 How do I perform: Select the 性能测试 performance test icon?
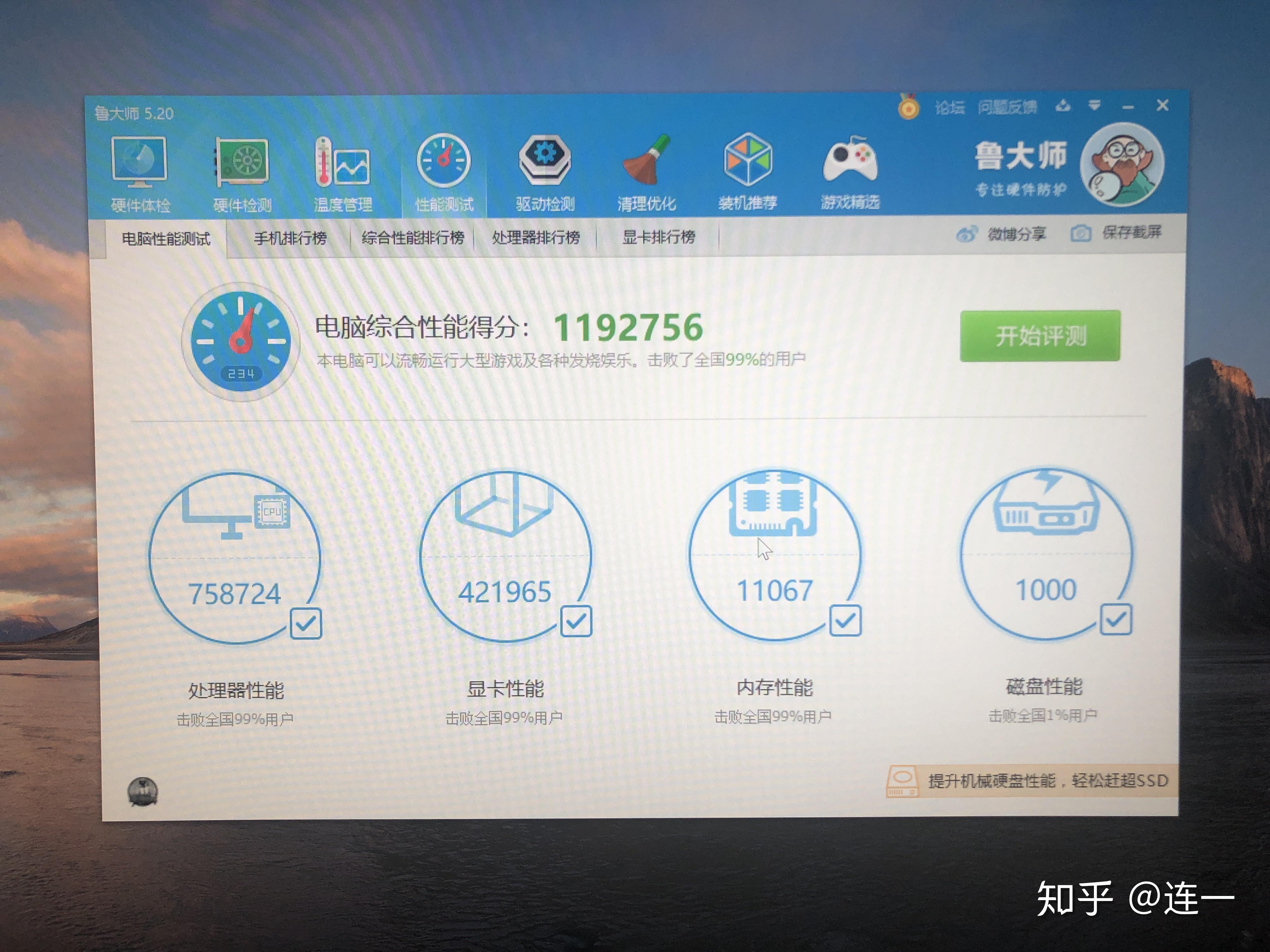pyautogui.click(x=444, y=161)
